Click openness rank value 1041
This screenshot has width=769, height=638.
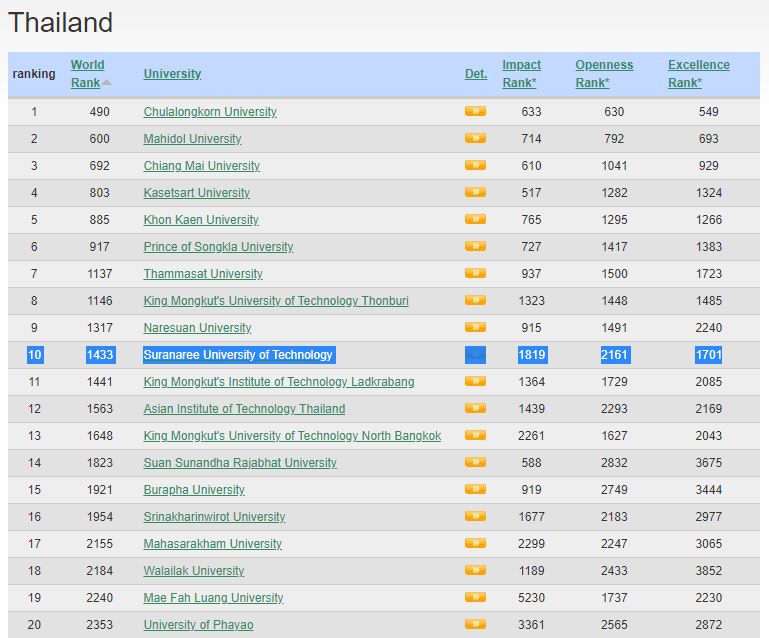(615, 166)
